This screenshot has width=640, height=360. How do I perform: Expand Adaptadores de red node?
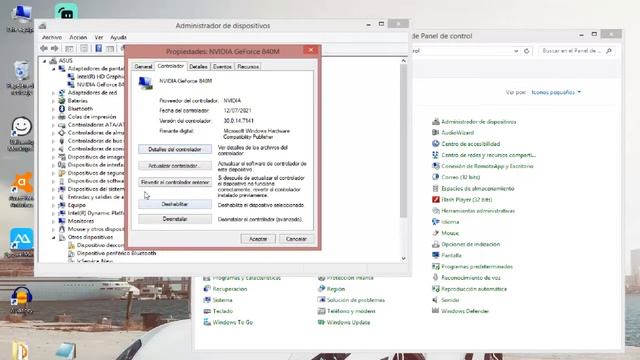[53, 93]
